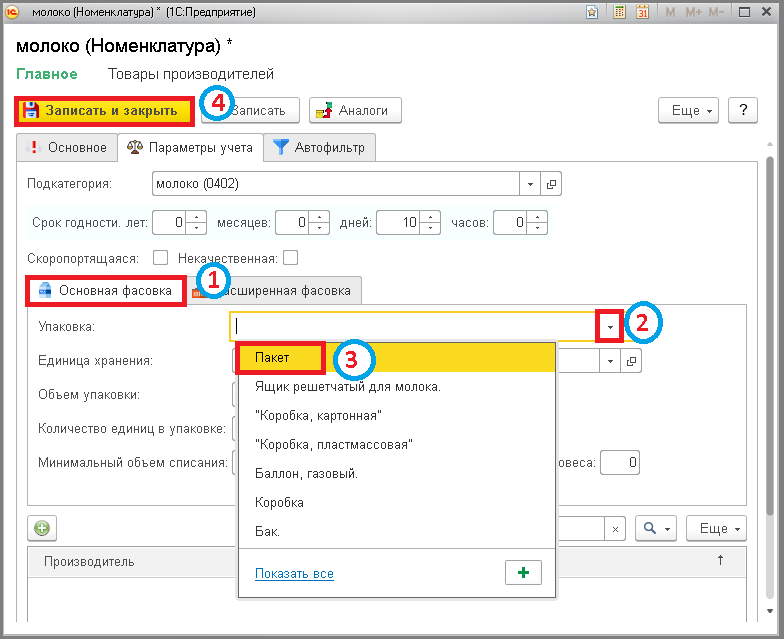The height and width of the screenshot is (639, 784).
Task: Open the calendar icon in title bar
Action: pos(642,12)
